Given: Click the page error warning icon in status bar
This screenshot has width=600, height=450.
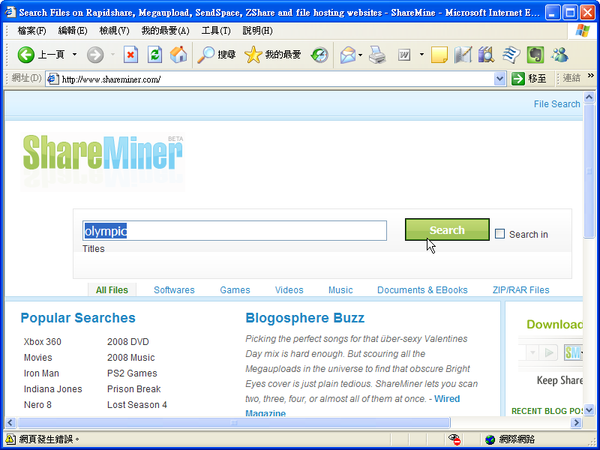Looking at the screenshot, I should coord(10,439).
